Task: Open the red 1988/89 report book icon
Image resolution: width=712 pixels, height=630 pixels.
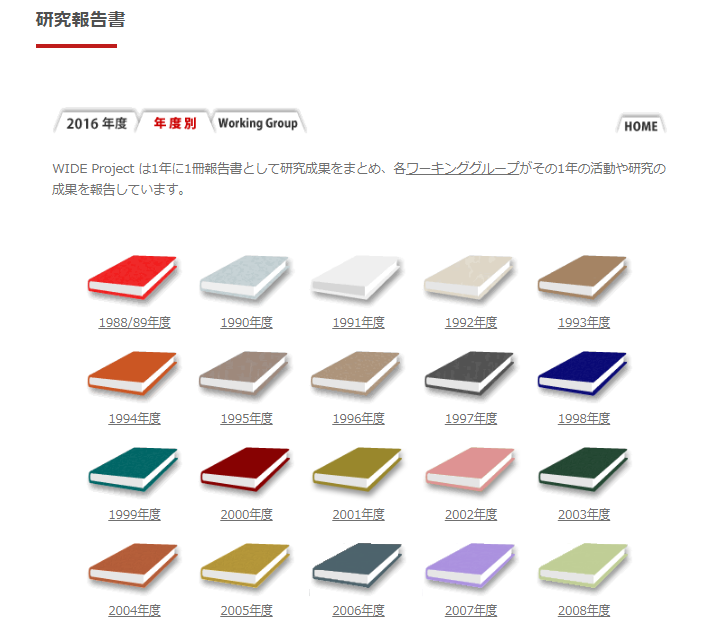Action: point(133,277)
